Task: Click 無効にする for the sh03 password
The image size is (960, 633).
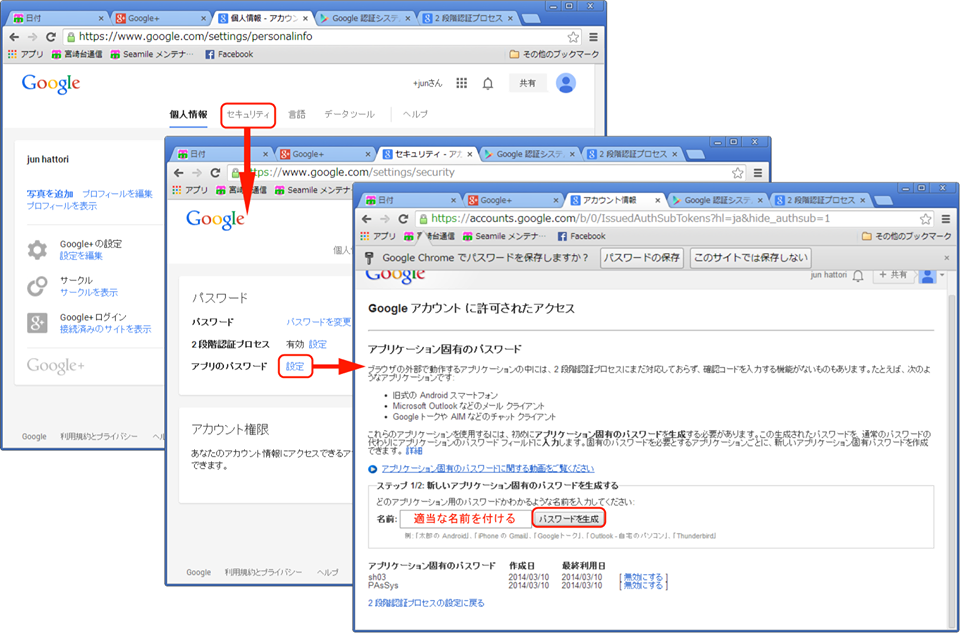Action: [643, 577]
